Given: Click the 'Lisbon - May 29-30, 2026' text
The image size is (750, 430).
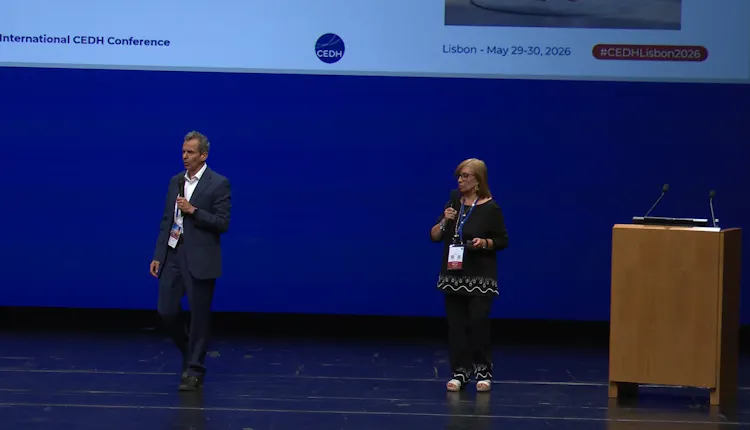Looking at the screenshot, I should pos(506,50).
